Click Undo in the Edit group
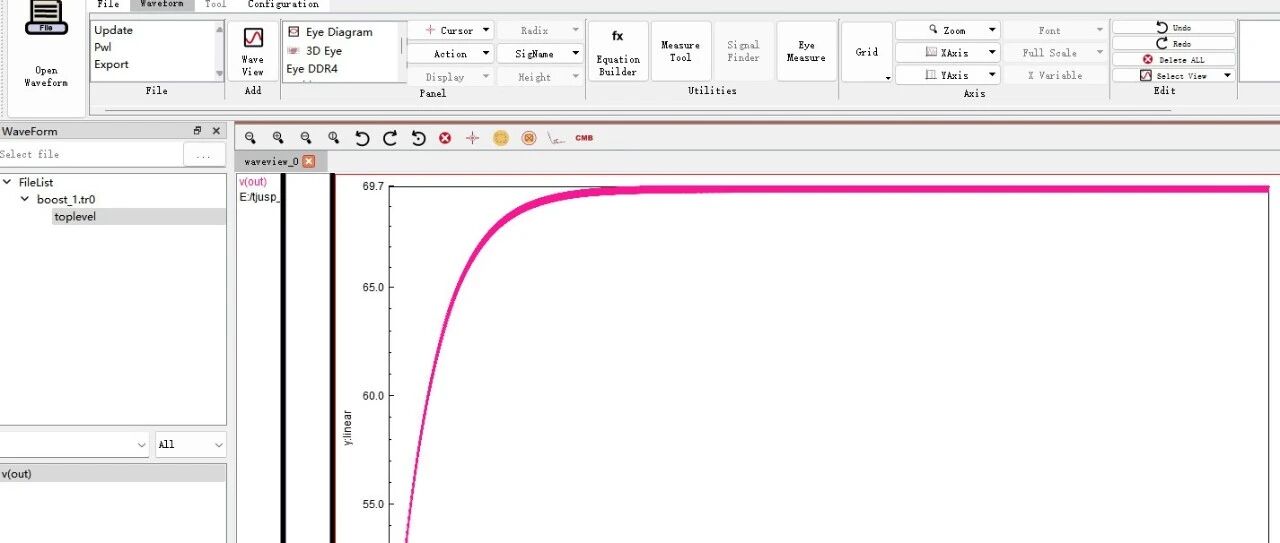Screen dimensions: 1280x543 tap(1173, 28)
